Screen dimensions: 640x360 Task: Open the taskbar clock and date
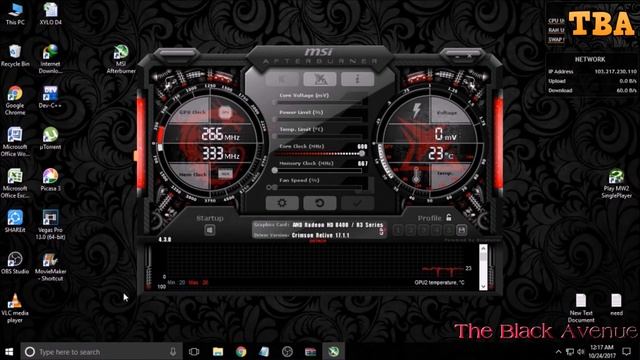[602, 351]
